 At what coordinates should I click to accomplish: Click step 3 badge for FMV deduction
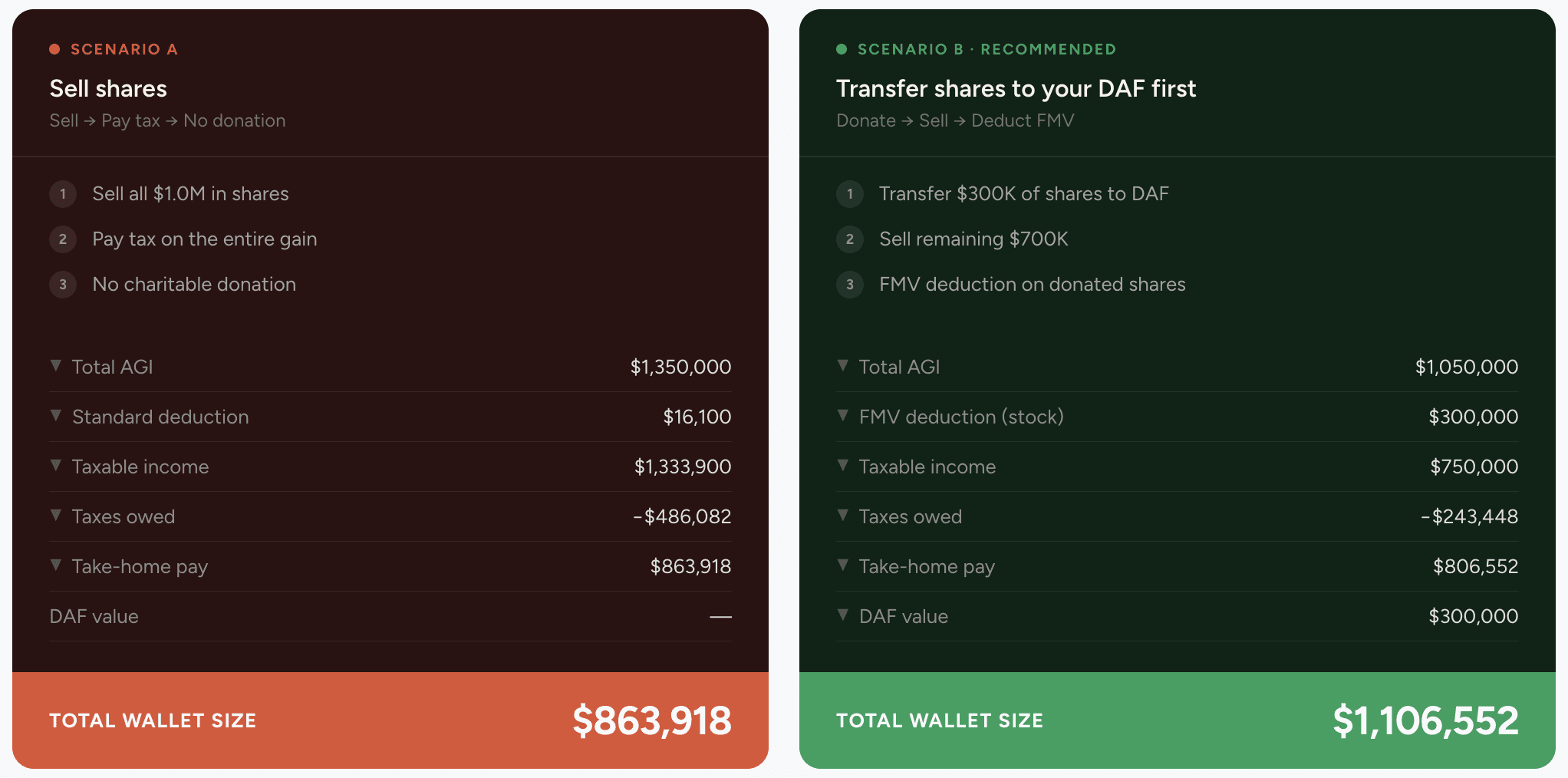[850, 285]
